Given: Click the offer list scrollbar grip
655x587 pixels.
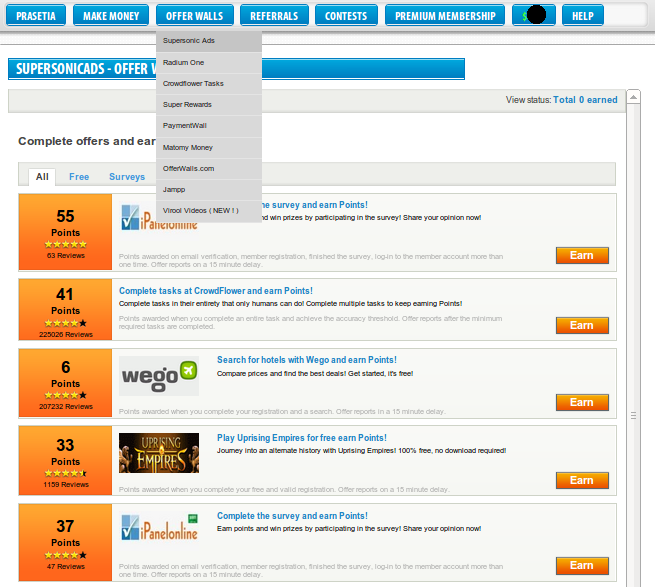Looking at the screenshot, I should 634,416.
